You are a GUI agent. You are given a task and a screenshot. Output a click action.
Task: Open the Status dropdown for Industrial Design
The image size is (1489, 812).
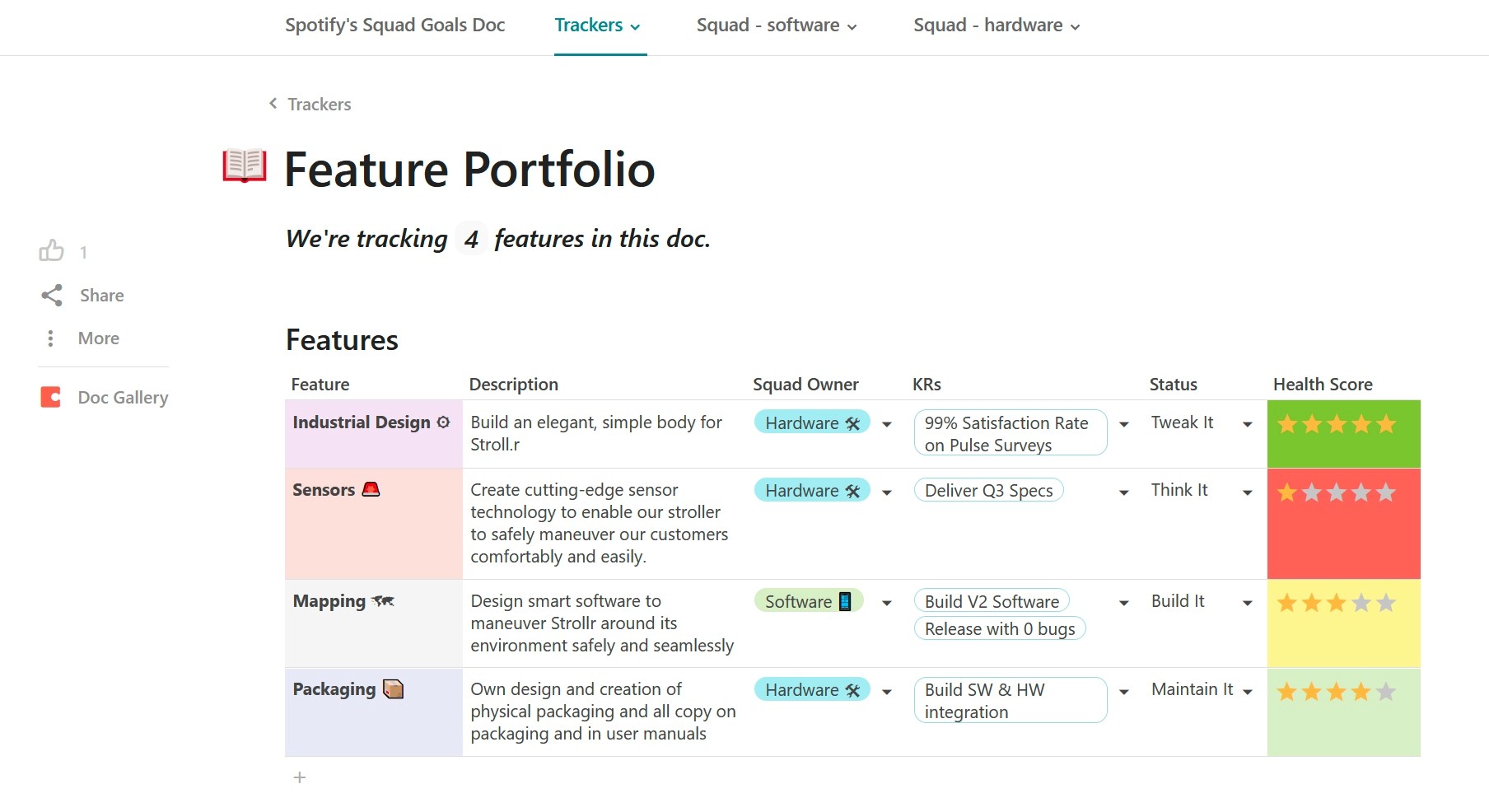tap(1247, 424)
